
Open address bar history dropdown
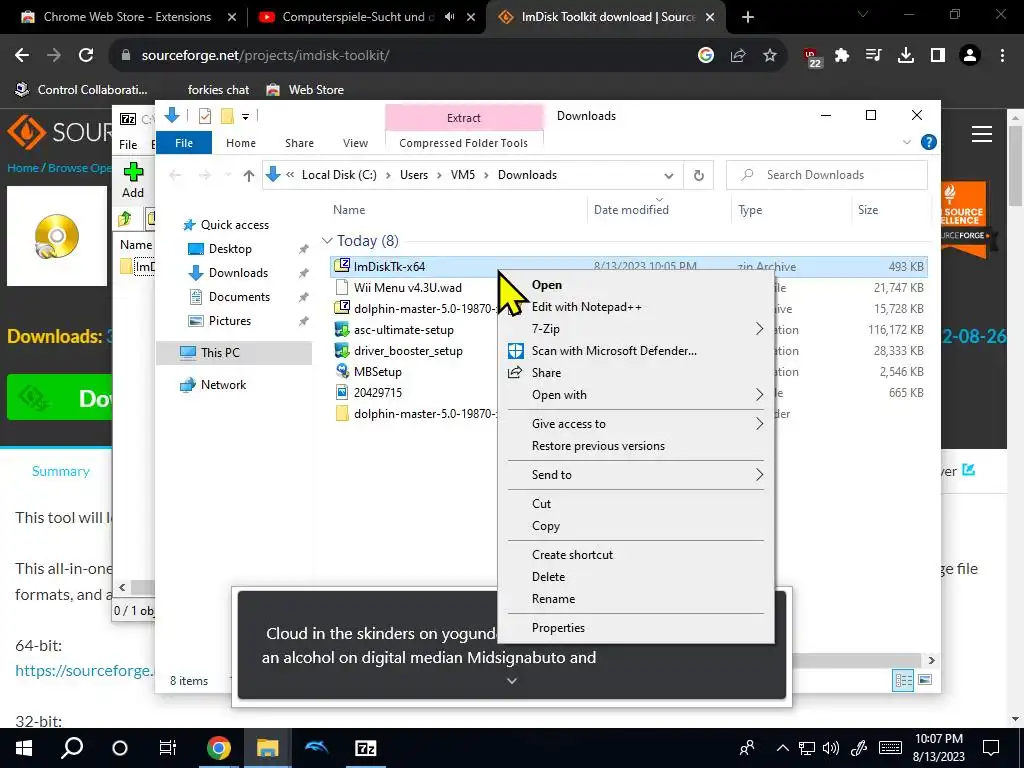pos(668,176)
